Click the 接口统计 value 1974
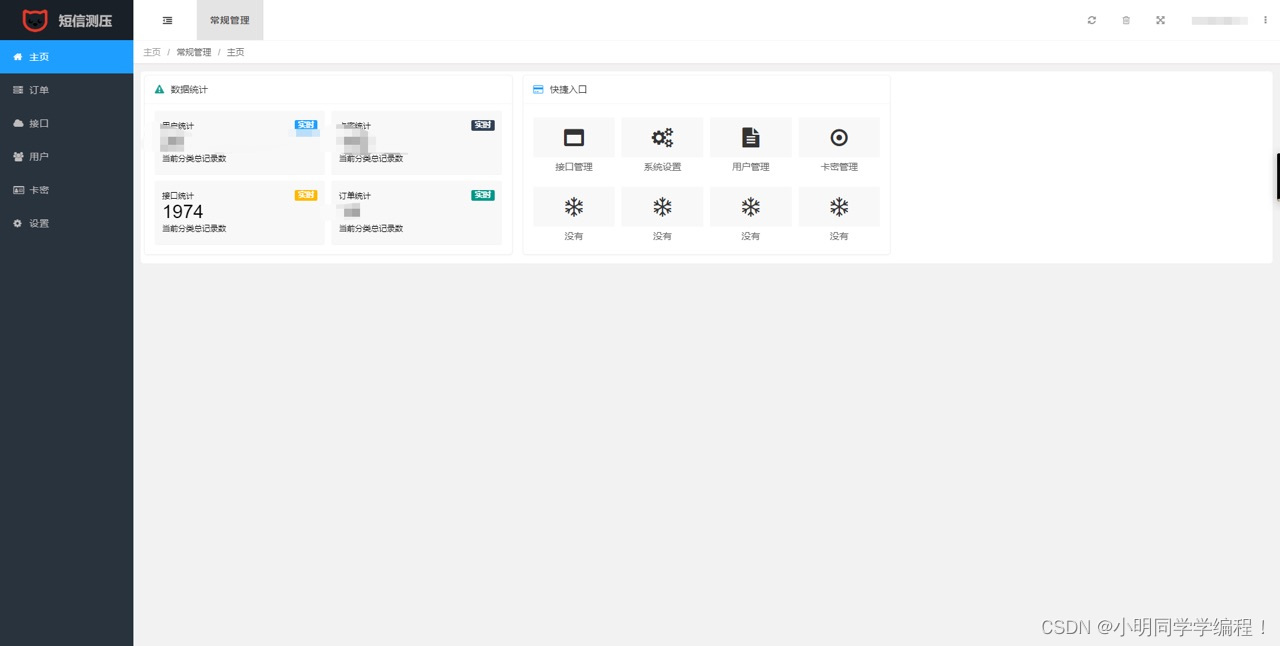1280x646 pixels. tap(183, 212)
